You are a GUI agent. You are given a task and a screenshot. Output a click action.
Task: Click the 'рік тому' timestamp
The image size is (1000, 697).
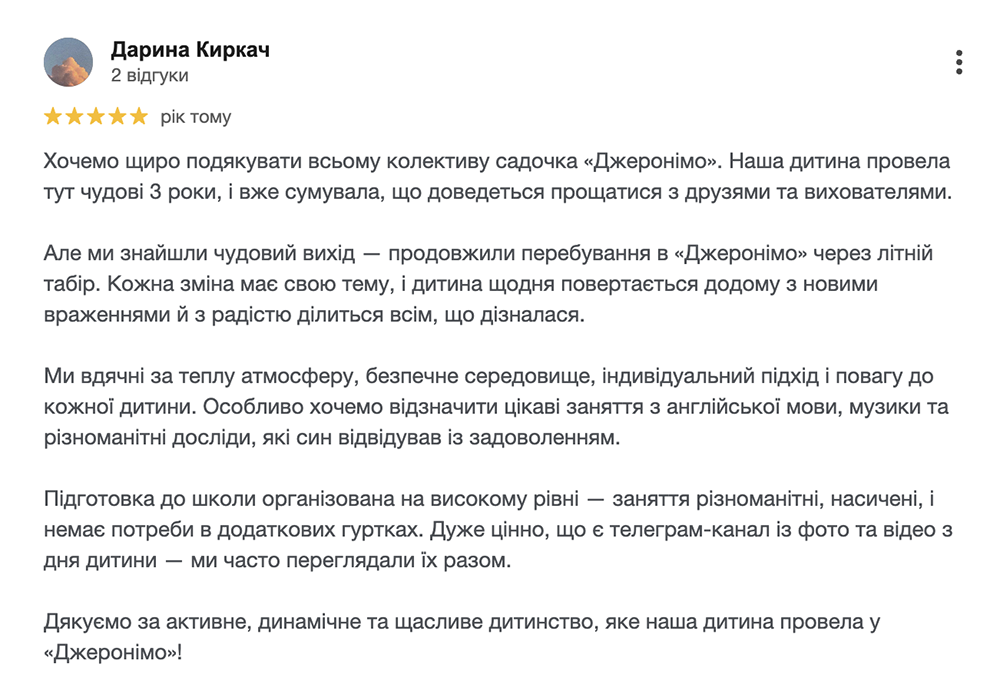coord(196,117)
